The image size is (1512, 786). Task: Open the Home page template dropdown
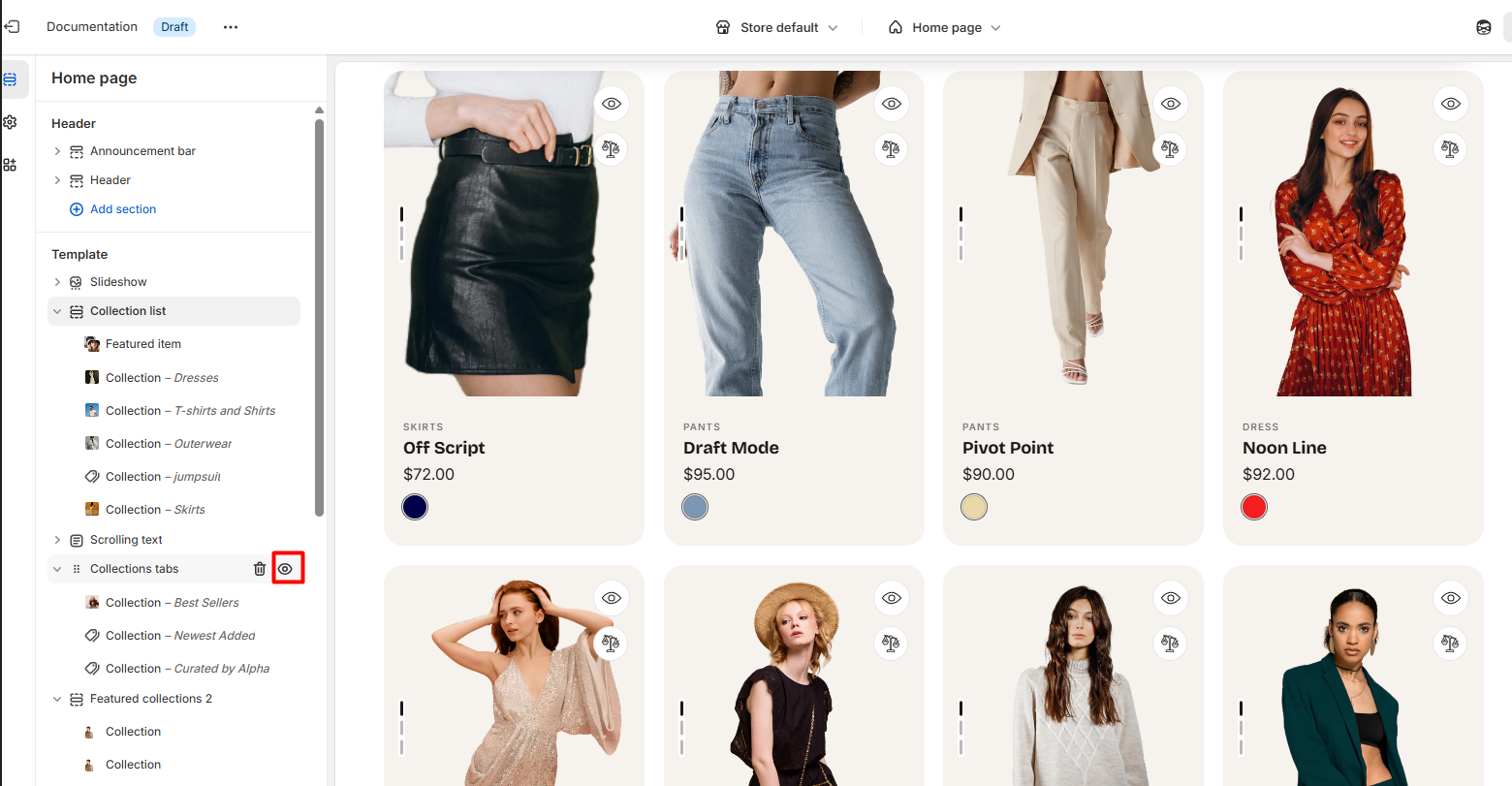pyautogui.click(x=945, y=27)
